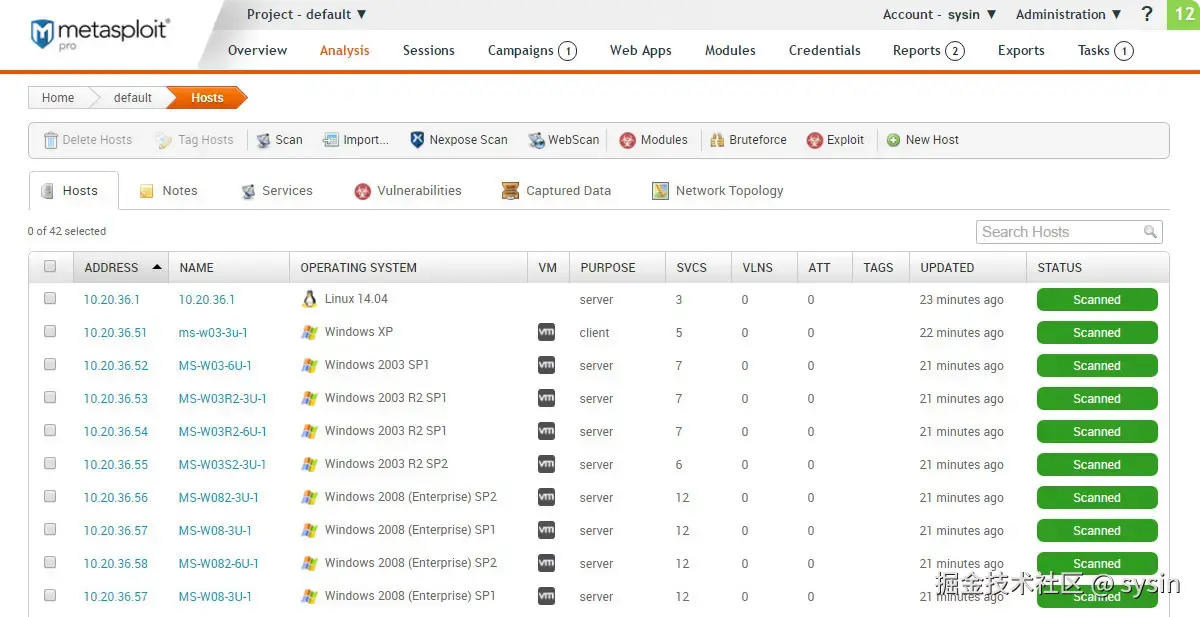Click Scanned status for ms-w03-3u-1

pos(1097,332)
